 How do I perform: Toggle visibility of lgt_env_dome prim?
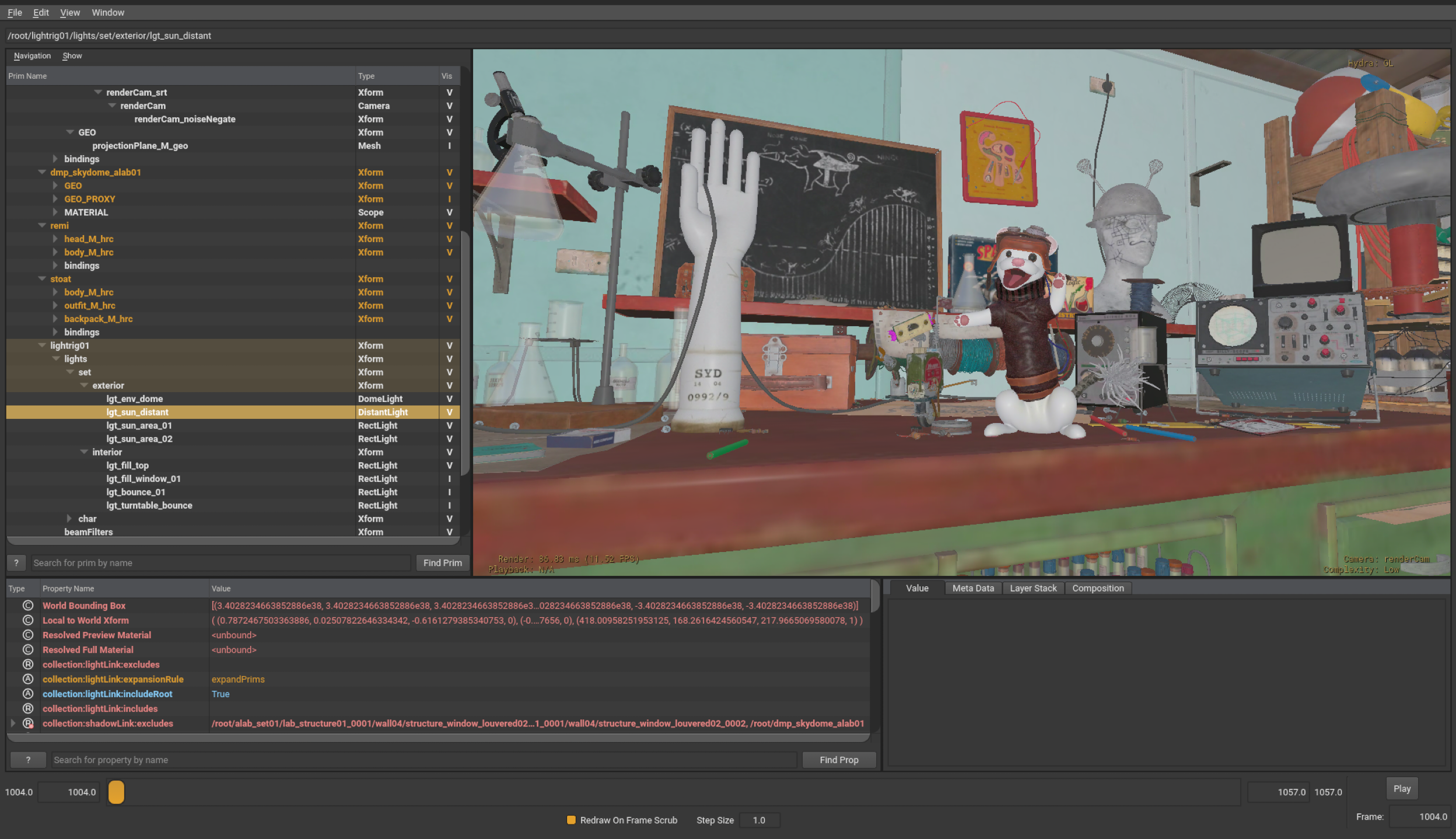(449, 399)
